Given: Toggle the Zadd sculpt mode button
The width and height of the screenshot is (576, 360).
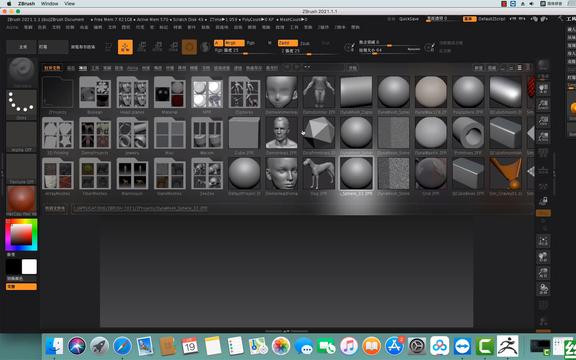Looking at the screenshot, I should coord(288,43).
